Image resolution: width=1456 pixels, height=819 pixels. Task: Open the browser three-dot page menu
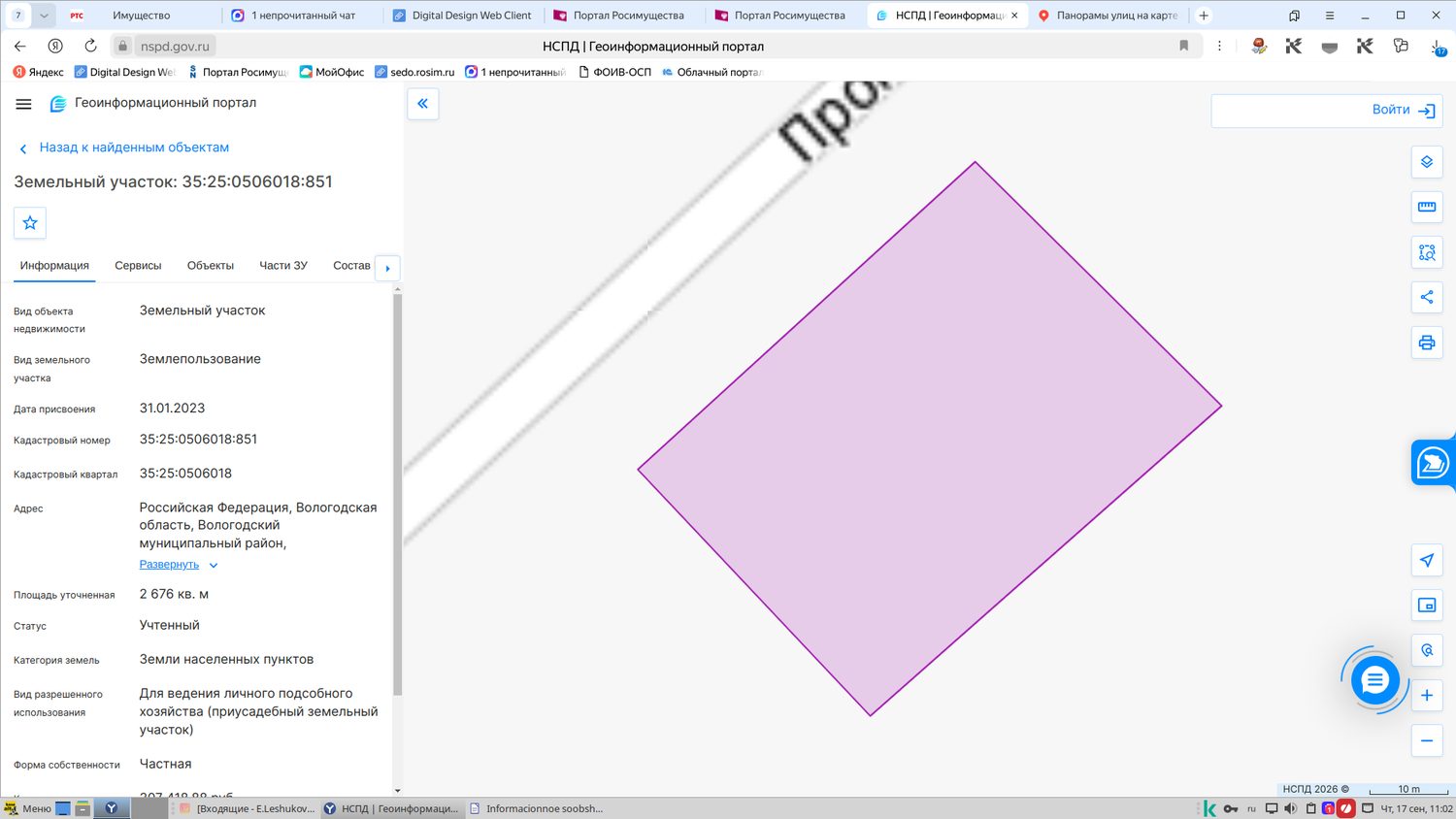1219,46
